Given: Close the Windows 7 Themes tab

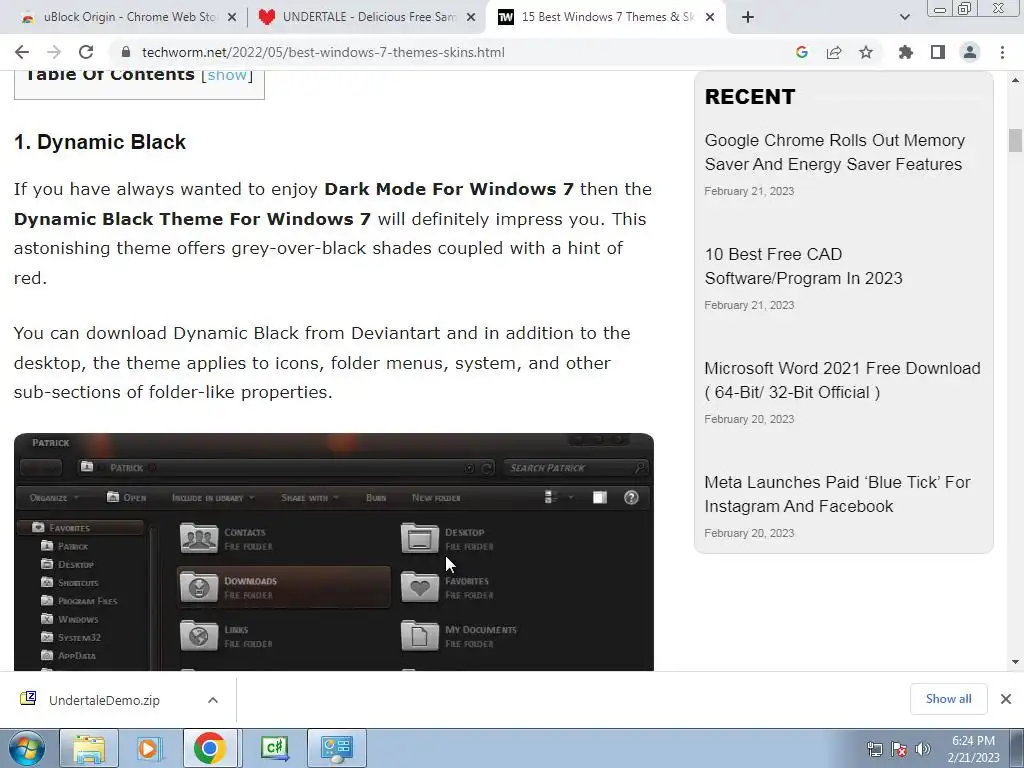Looking at the screenshot, I should (711, 18).
